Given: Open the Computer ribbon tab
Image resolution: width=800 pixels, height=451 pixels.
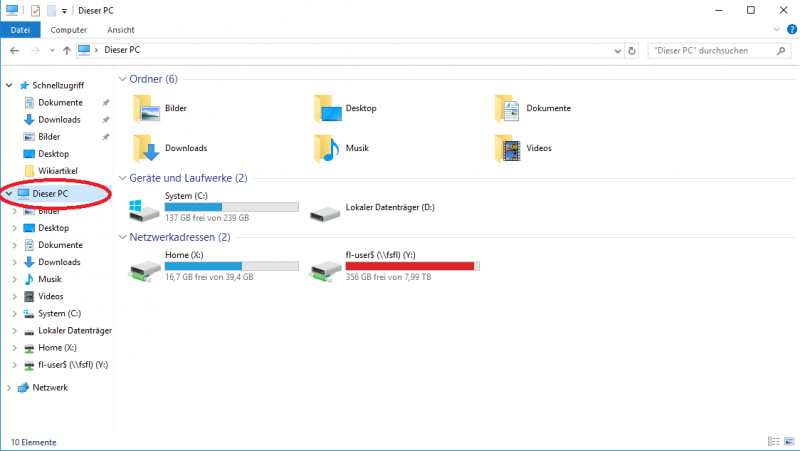Looking at the screenshot, I should click(69, 30).
